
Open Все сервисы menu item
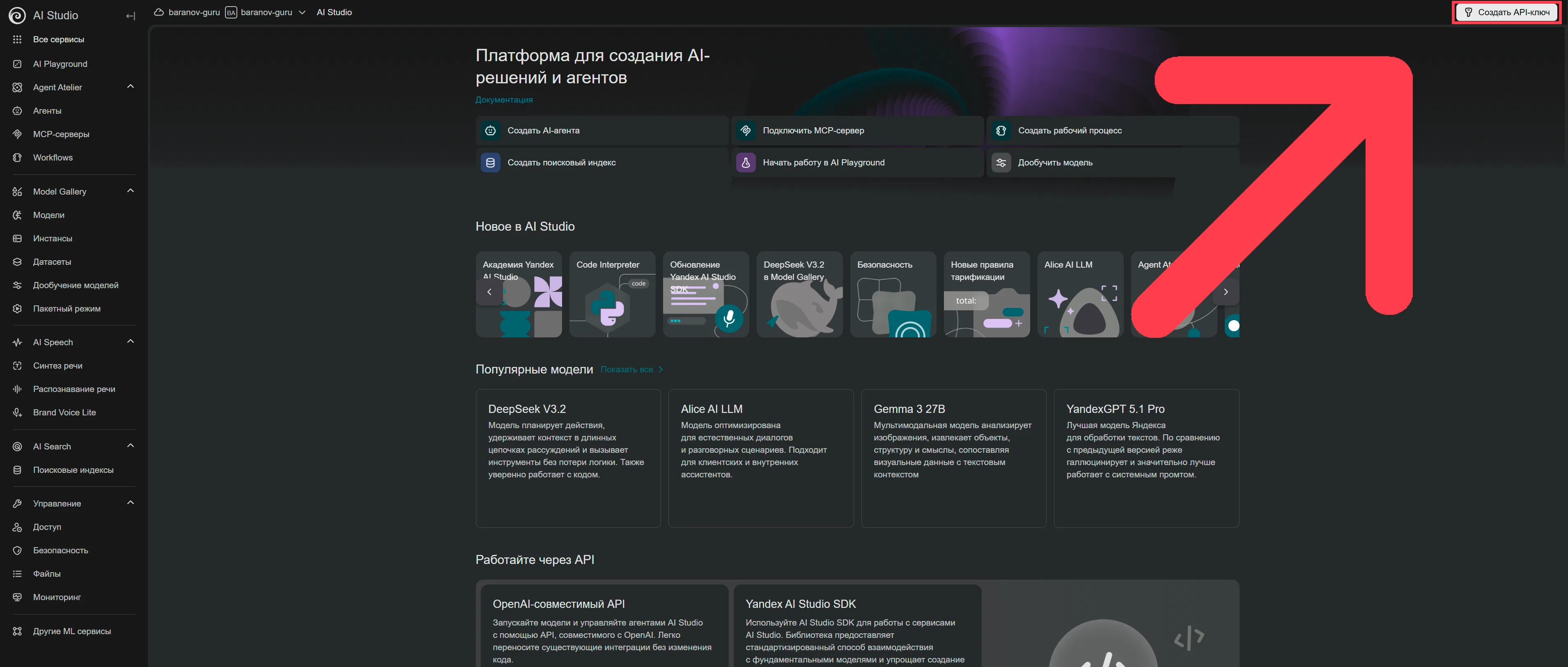point(73,39)
